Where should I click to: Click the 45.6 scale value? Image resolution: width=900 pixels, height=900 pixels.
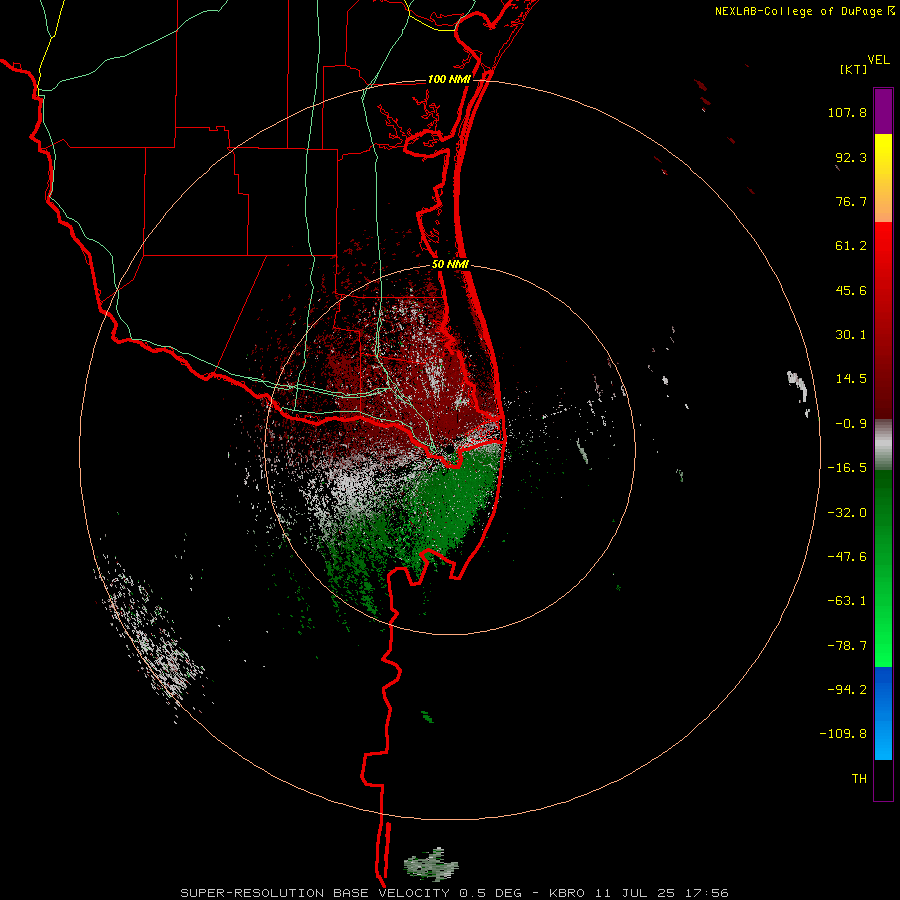point(851,290)
